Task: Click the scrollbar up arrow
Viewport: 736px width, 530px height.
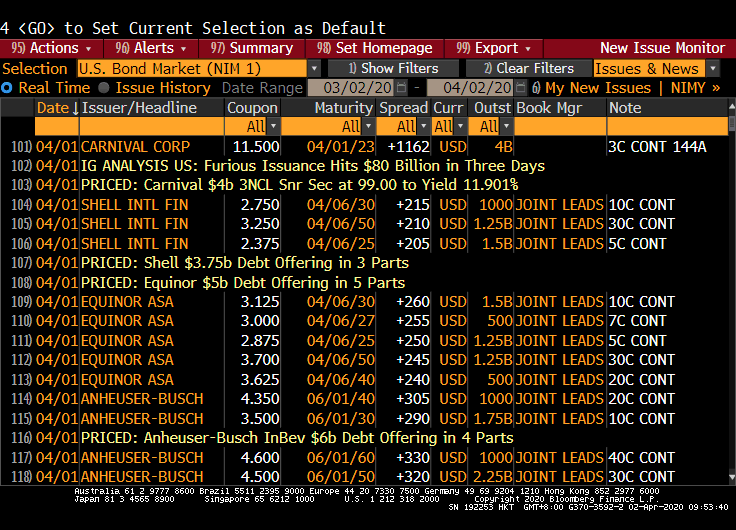Action: coord(732,107)
